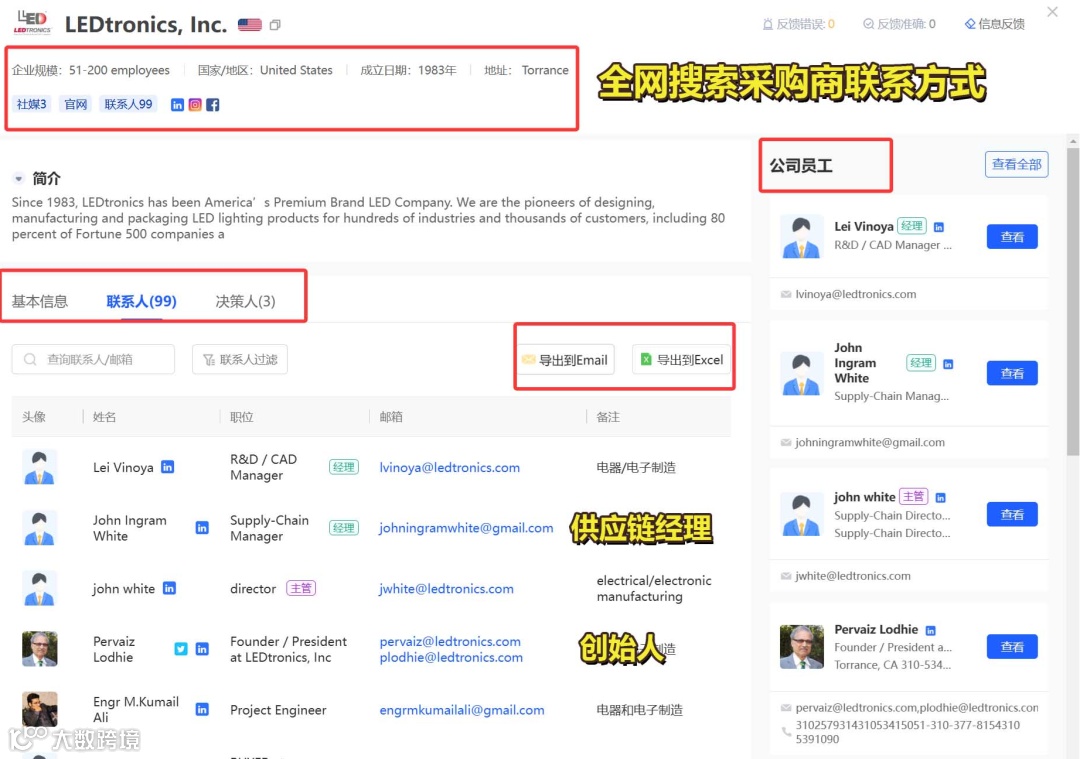Open the company Facebook icon
Viewport: 1080px width, 759px height.
[213, 105]
